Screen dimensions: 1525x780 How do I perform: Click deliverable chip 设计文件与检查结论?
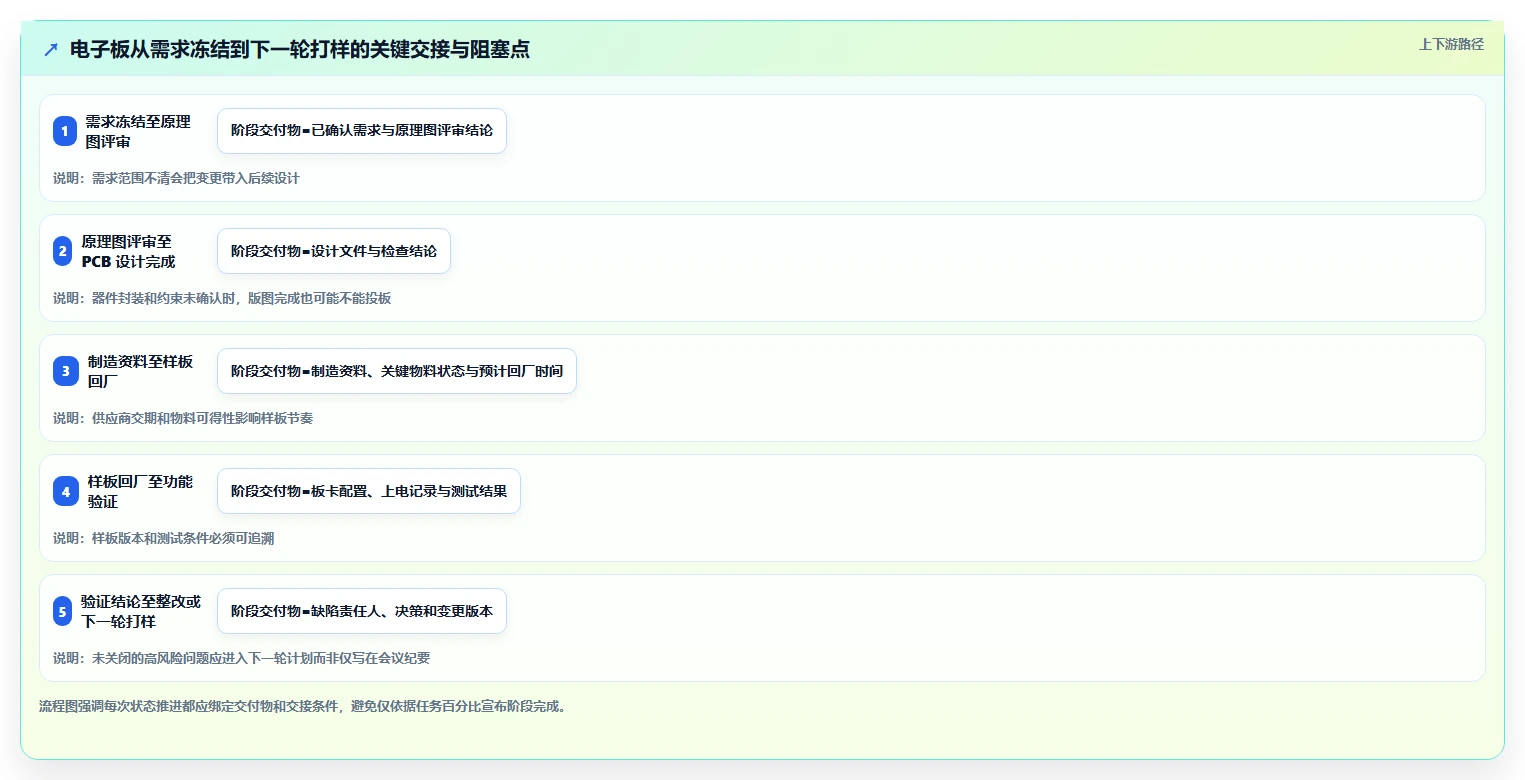tap(334, 251)
